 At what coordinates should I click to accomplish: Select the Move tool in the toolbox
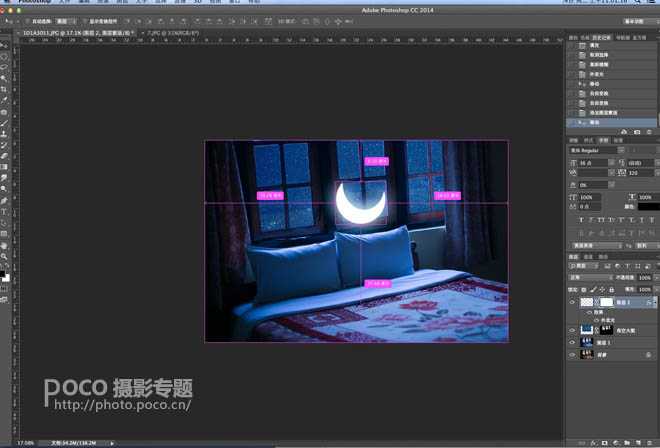click(5, 46)
